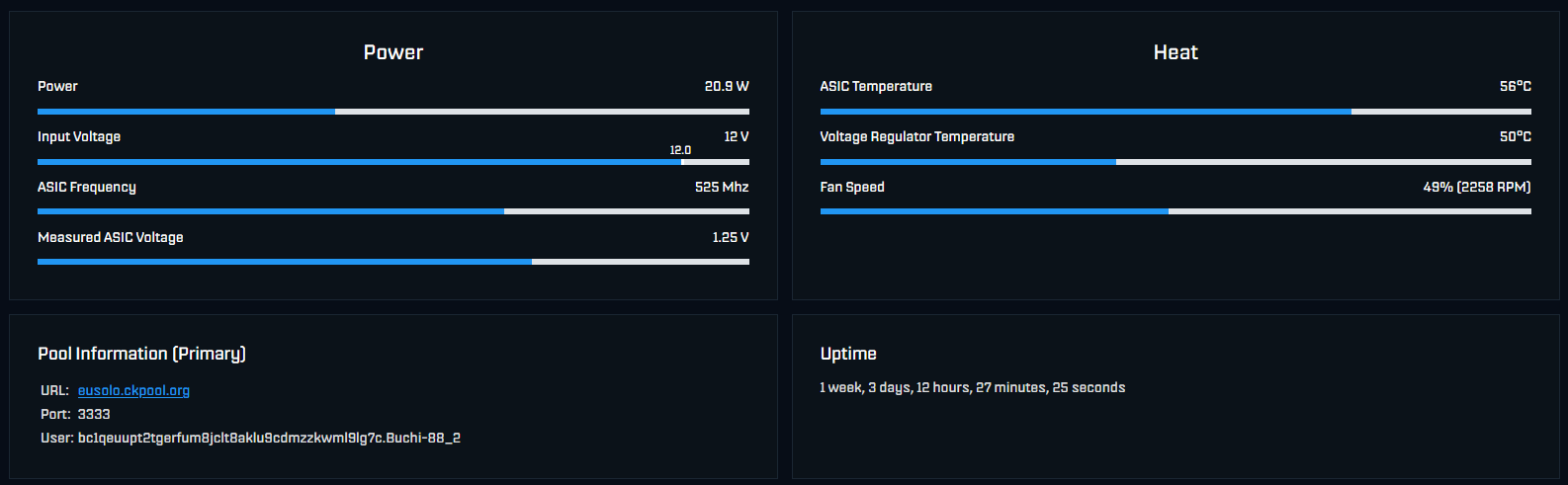1568x485 pixels.
Task: Click the Input Voltage progress bar
Action: [x=393, y=162]
